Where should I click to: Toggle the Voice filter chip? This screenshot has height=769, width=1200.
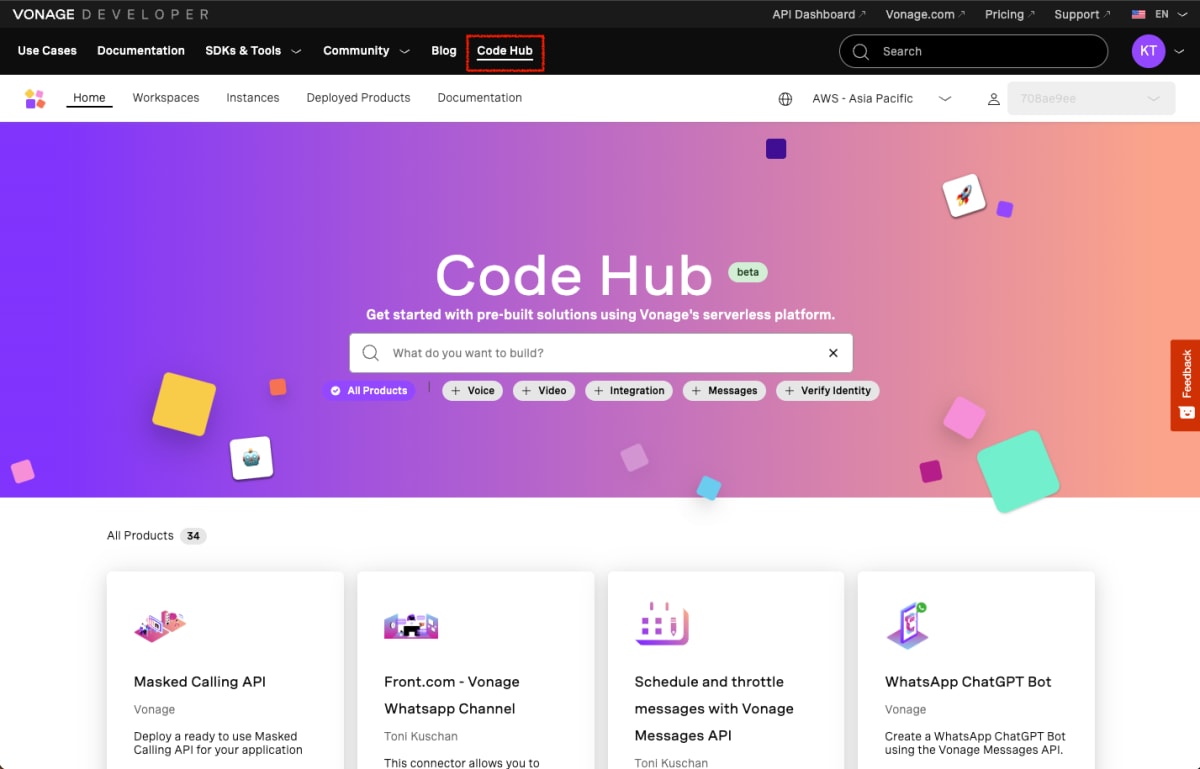(x=472, y=391)
